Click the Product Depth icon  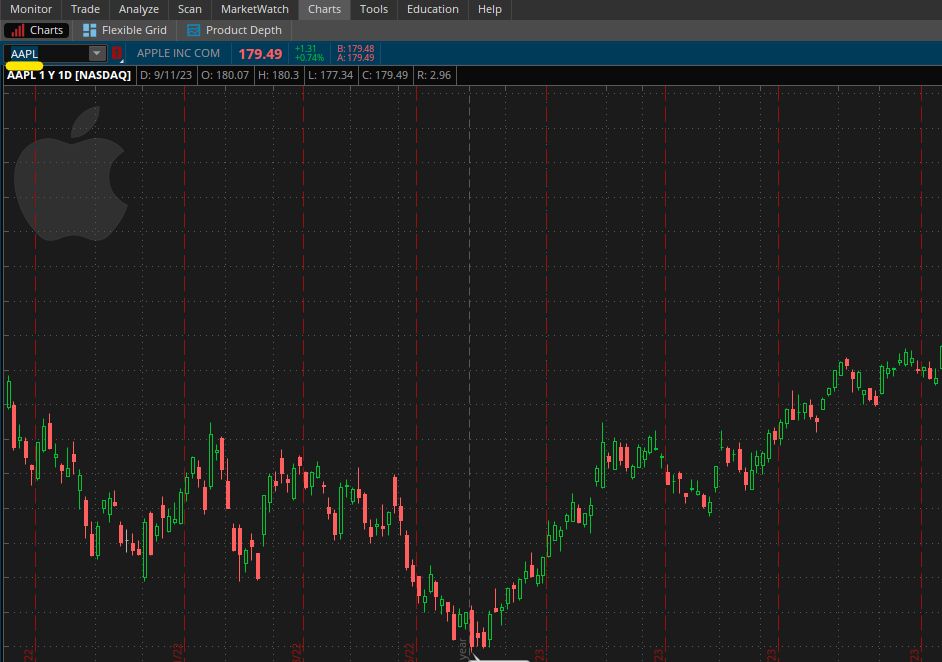193,30
